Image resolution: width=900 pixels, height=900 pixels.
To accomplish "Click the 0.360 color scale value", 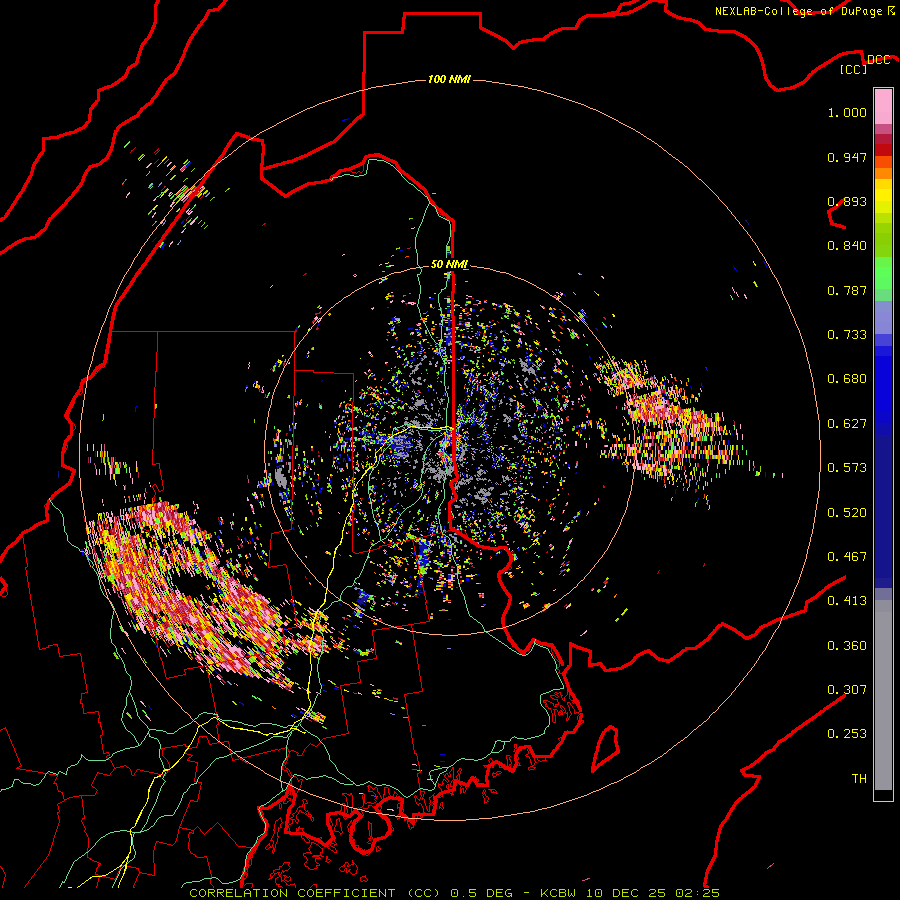I will click(847, 646).
